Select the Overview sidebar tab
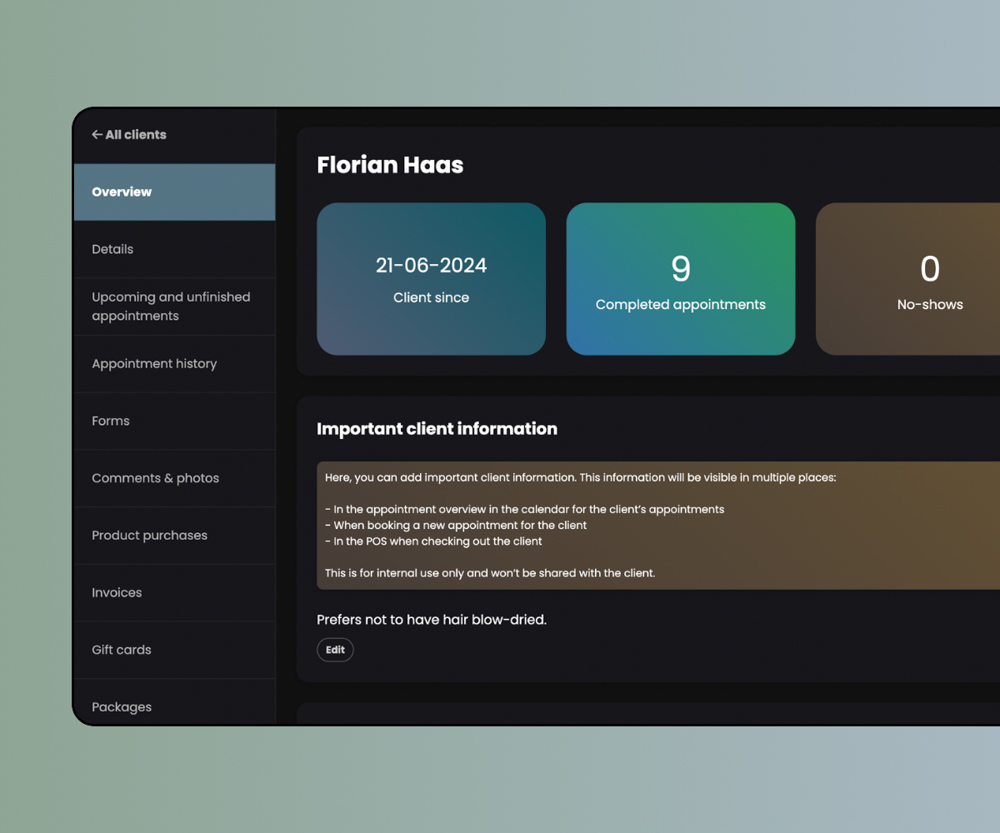 pos(174,192)
